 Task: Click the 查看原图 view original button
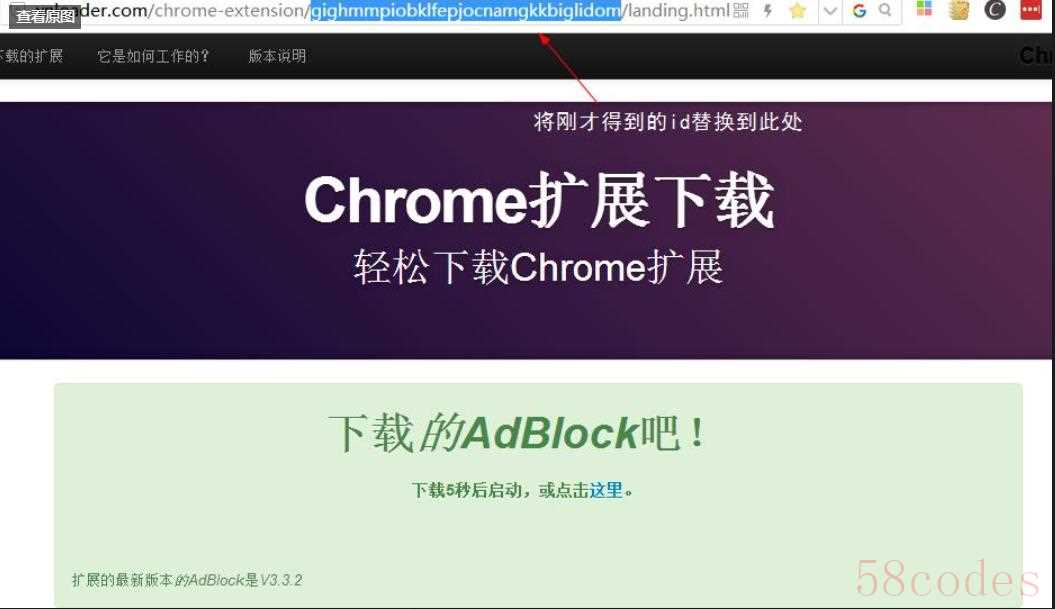[x=45, y=16]
